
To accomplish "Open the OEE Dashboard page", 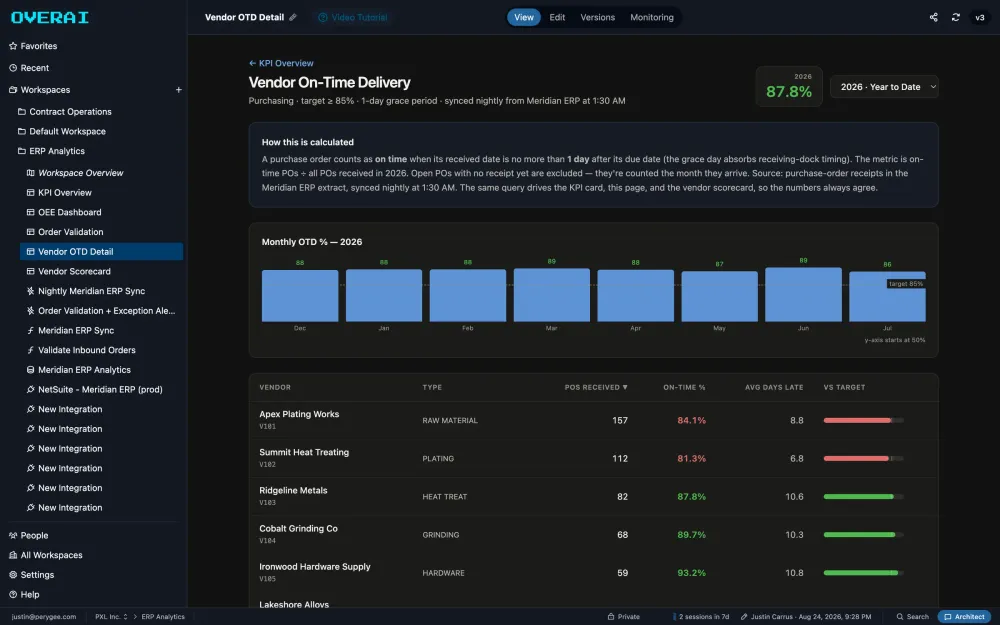I will coord(64,212).
